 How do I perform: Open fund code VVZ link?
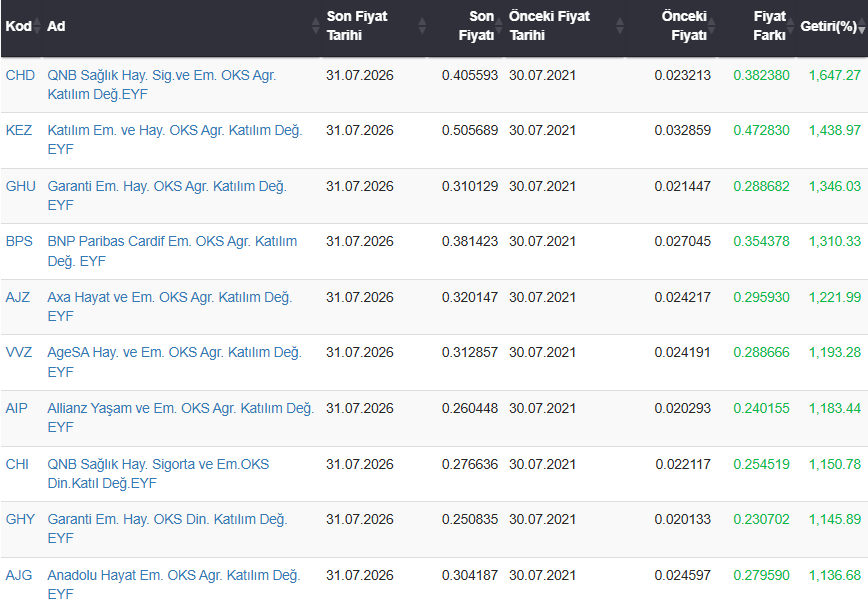click(19, 352)
